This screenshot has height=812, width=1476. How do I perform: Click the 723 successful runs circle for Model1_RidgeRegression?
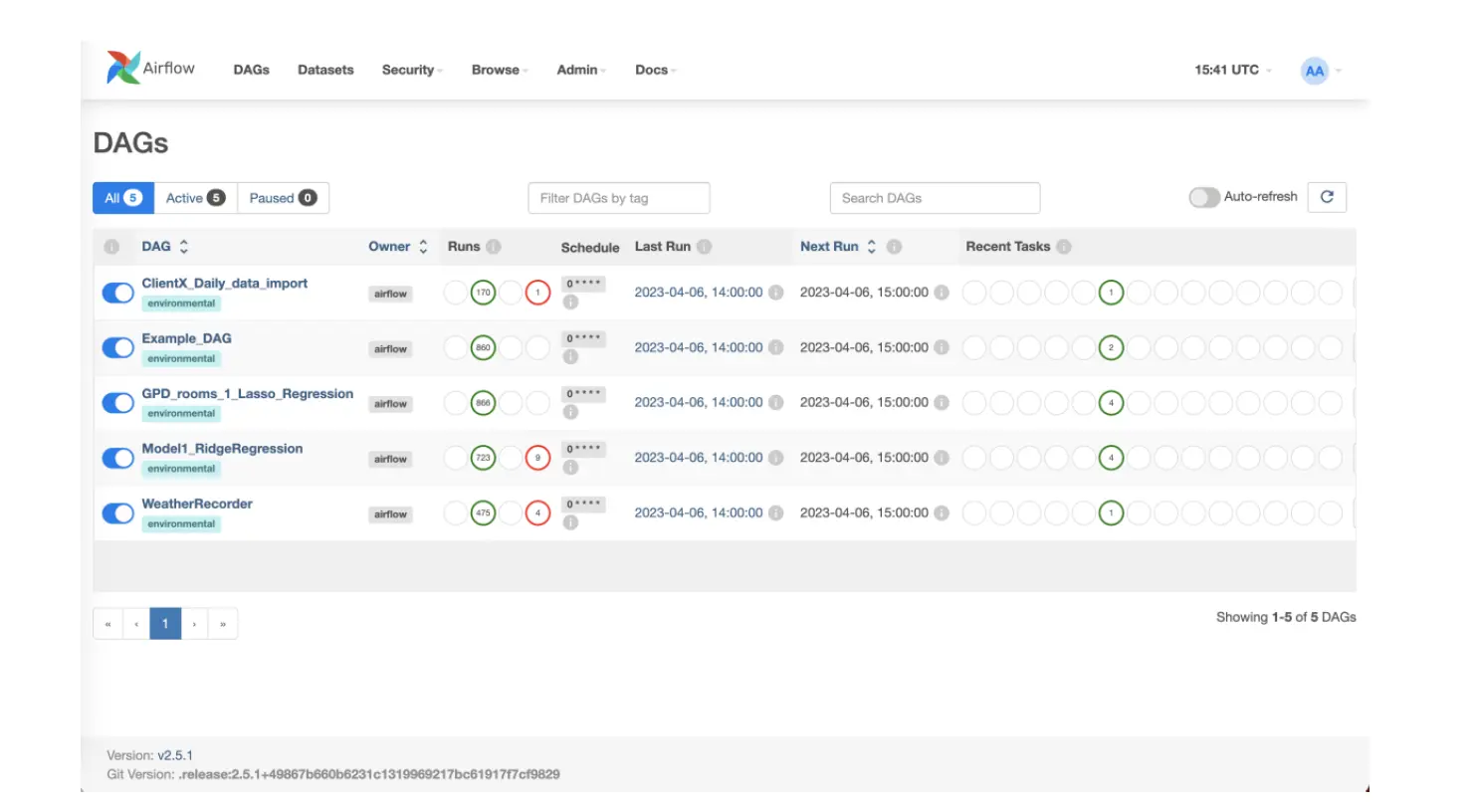(x=483, y=458)
